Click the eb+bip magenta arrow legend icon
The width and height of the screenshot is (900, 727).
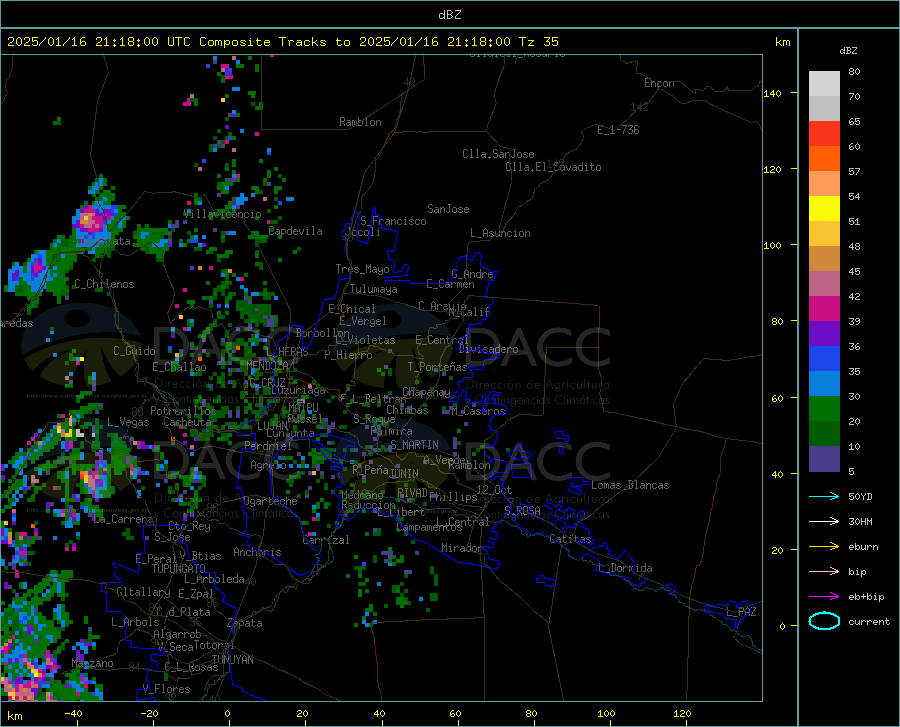tap(824, 597)
